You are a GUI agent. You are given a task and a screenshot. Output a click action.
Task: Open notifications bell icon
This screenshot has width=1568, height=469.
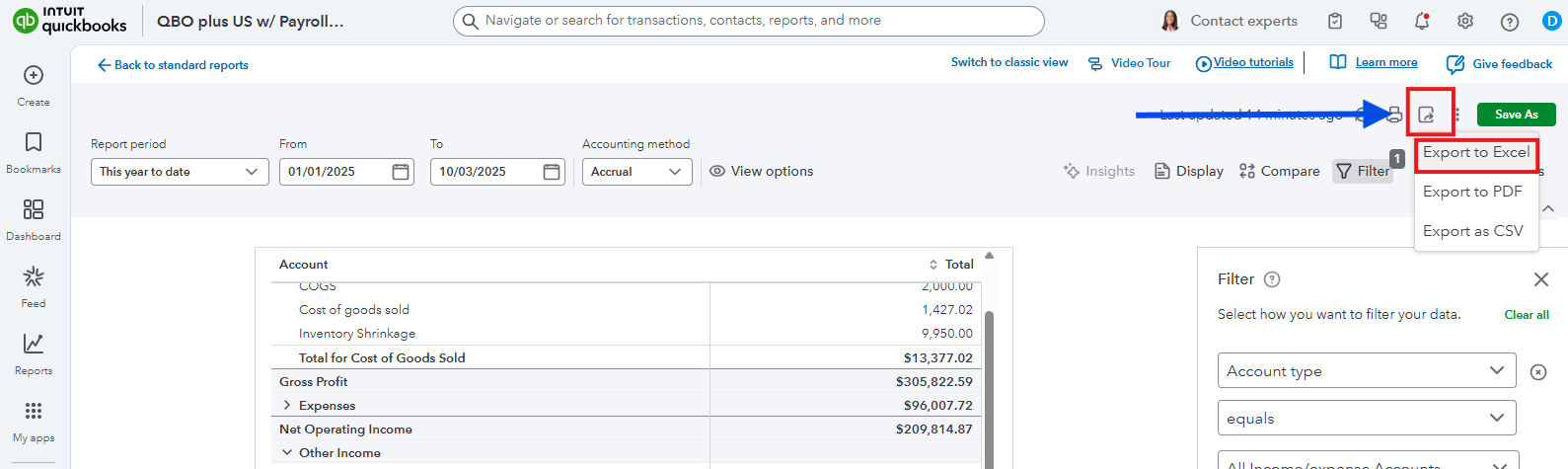click(x=1422, y=21)
